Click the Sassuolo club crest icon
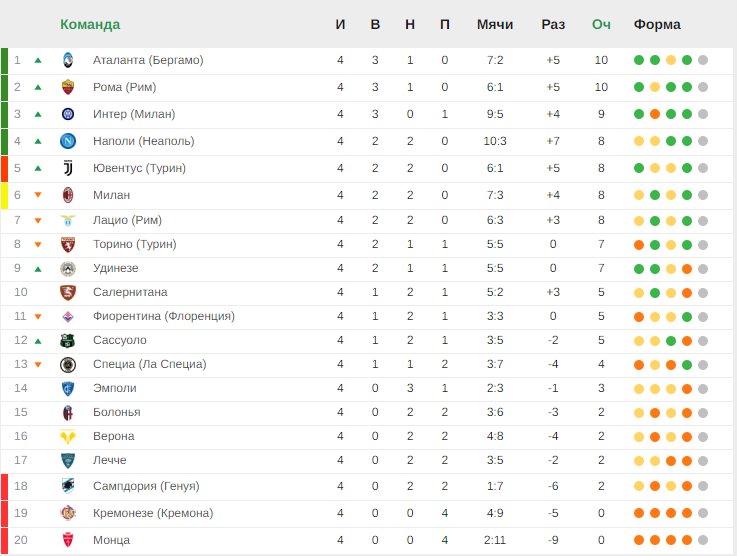Screen dimensions: 737x556 tap(68, 340)
